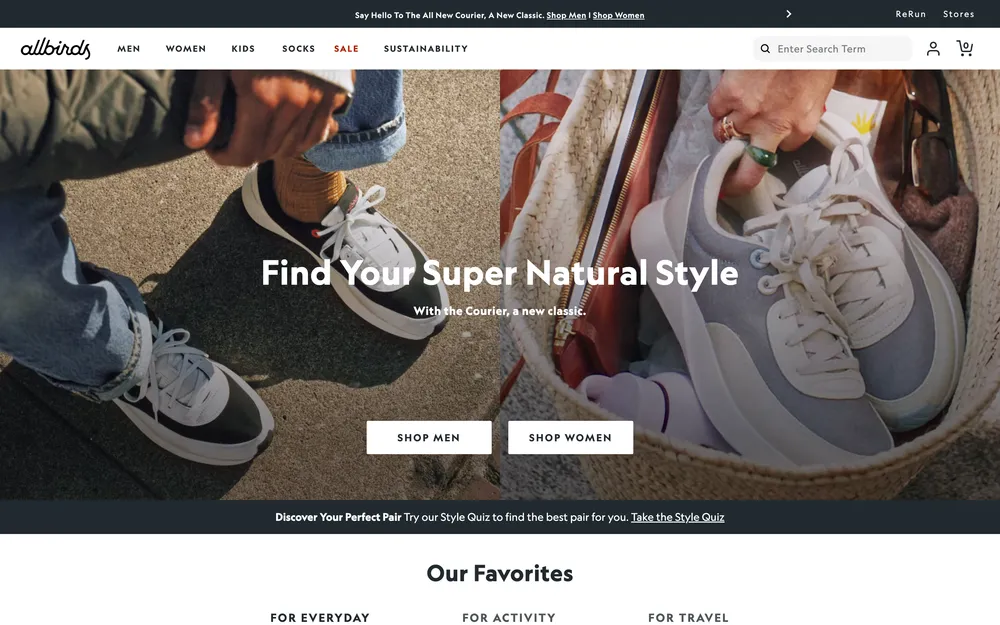Go to the Sale section
The height and width of the screenshot is (625, 1000).
tap(346, 48)
